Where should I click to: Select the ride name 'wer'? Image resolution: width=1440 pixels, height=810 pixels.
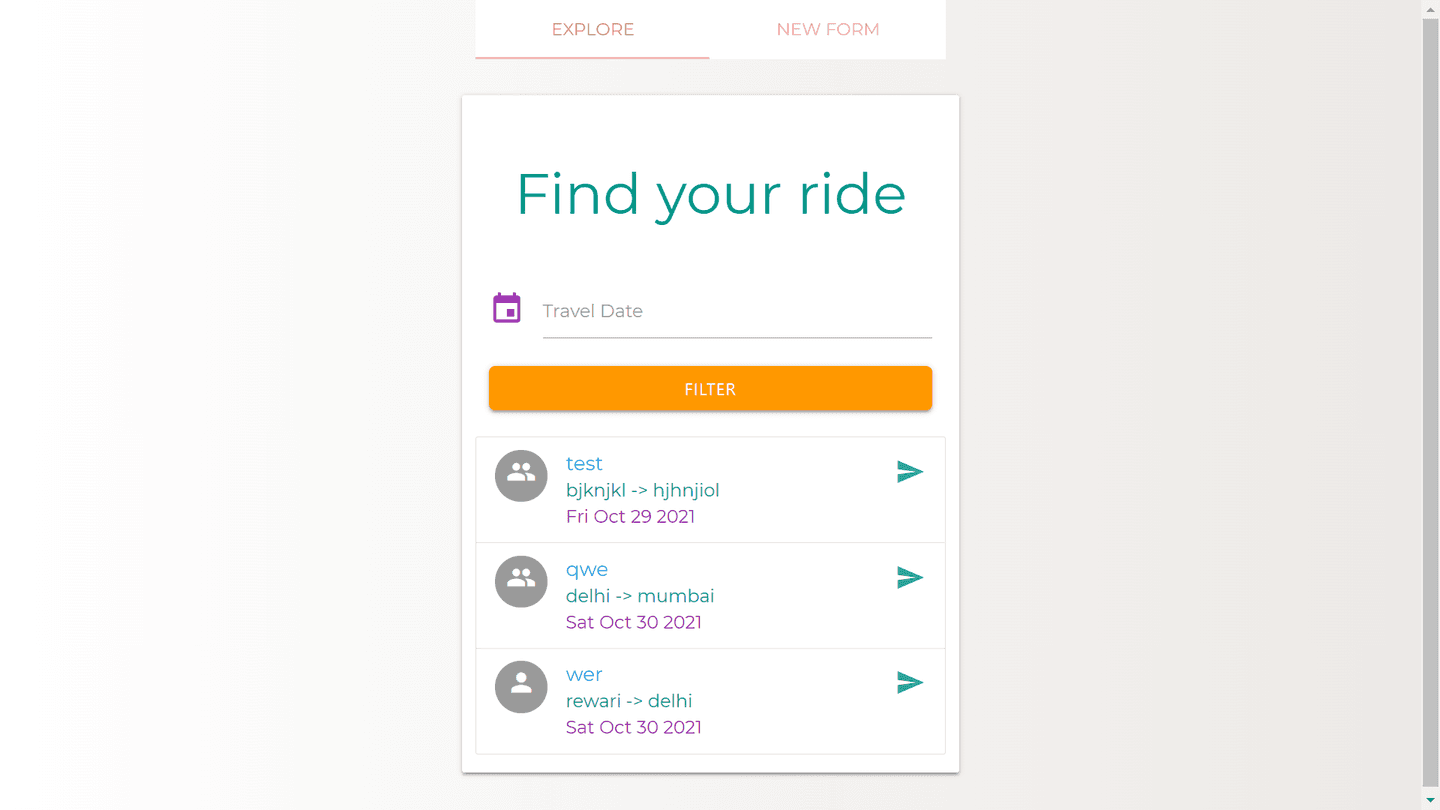[584, 675]
